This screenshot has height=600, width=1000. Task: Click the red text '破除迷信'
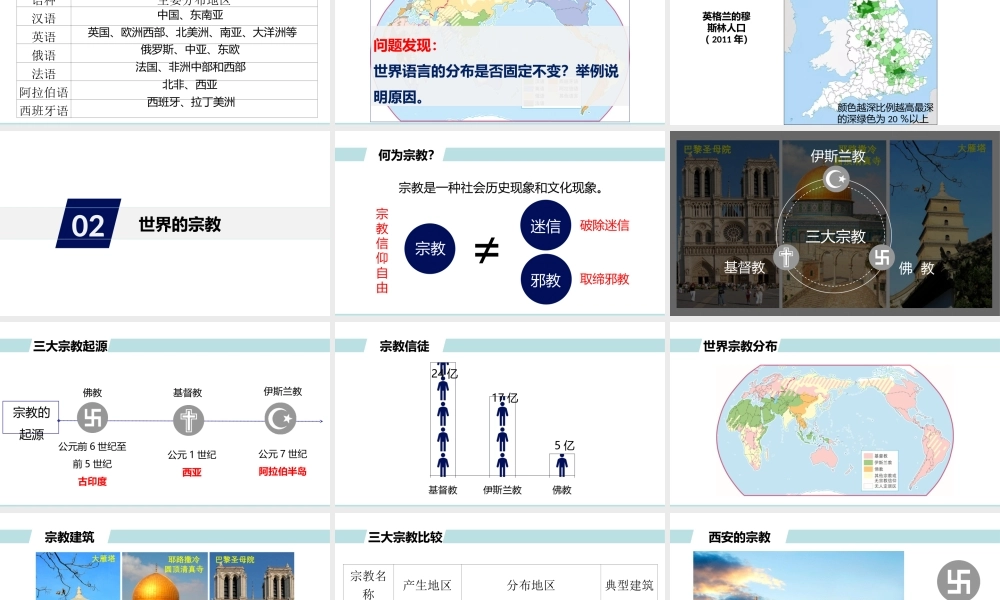pos(605,225)
